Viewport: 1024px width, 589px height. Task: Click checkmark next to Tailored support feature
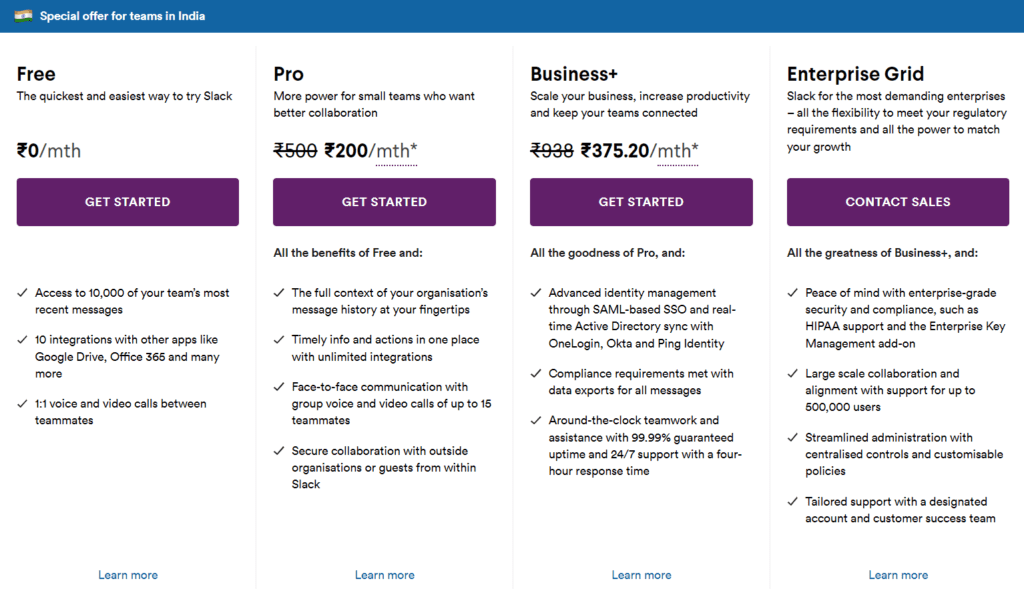[x=792, y=501]
